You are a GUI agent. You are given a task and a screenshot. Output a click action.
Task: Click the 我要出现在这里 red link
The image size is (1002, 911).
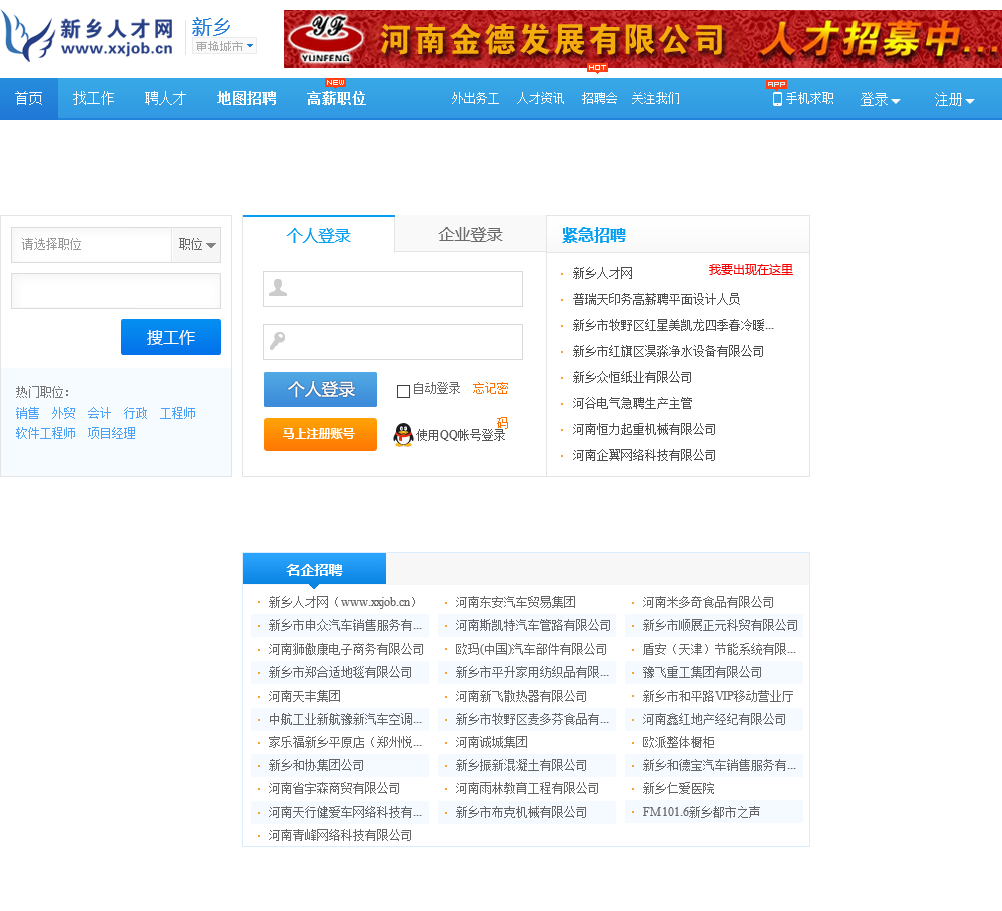[750, 270]
